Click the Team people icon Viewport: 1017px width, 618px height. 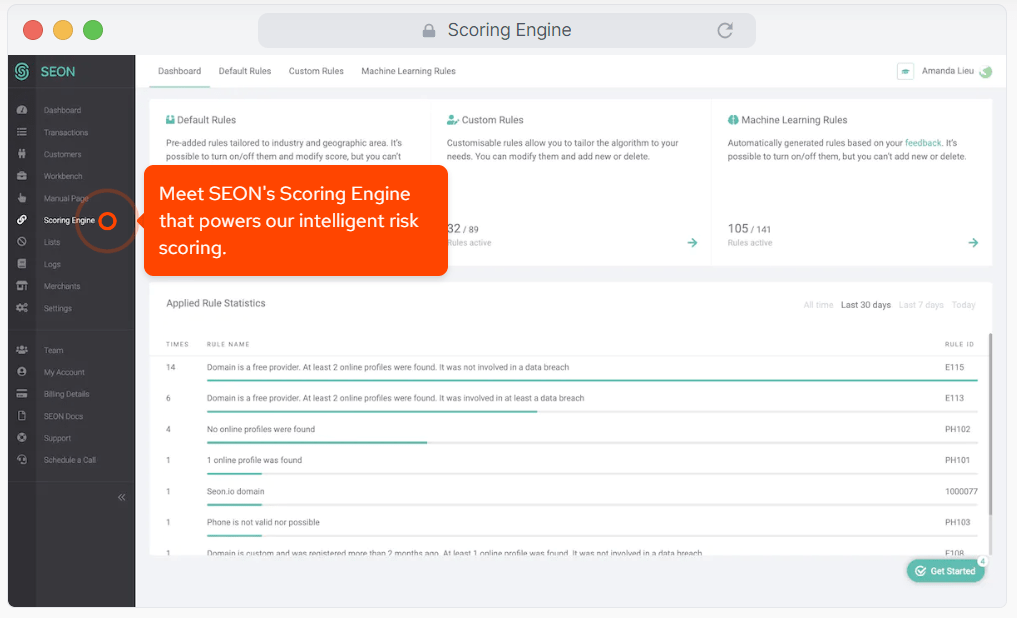pos(22,350)
